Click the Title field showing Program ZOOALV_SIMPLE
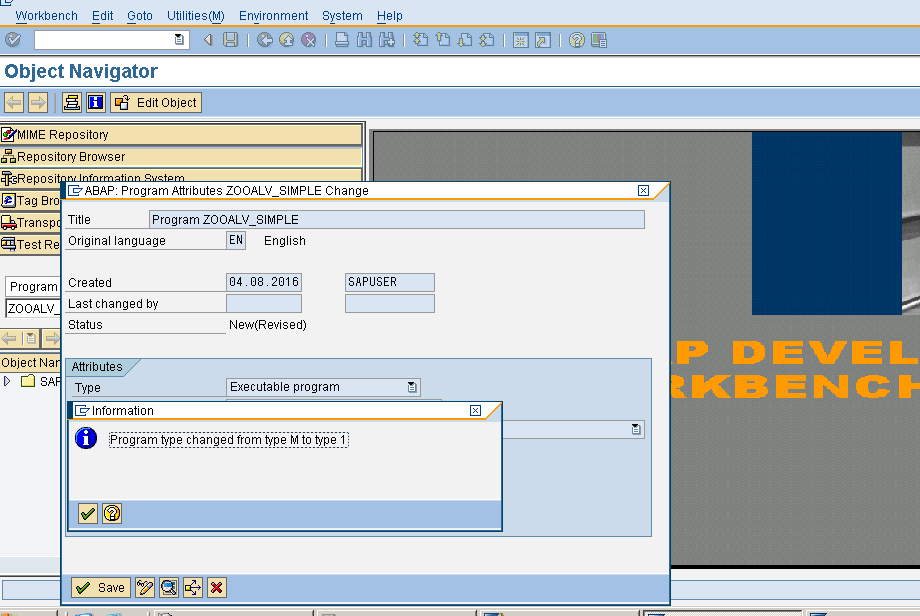This screenshot has height=616, width=920. tap(395, 219)
